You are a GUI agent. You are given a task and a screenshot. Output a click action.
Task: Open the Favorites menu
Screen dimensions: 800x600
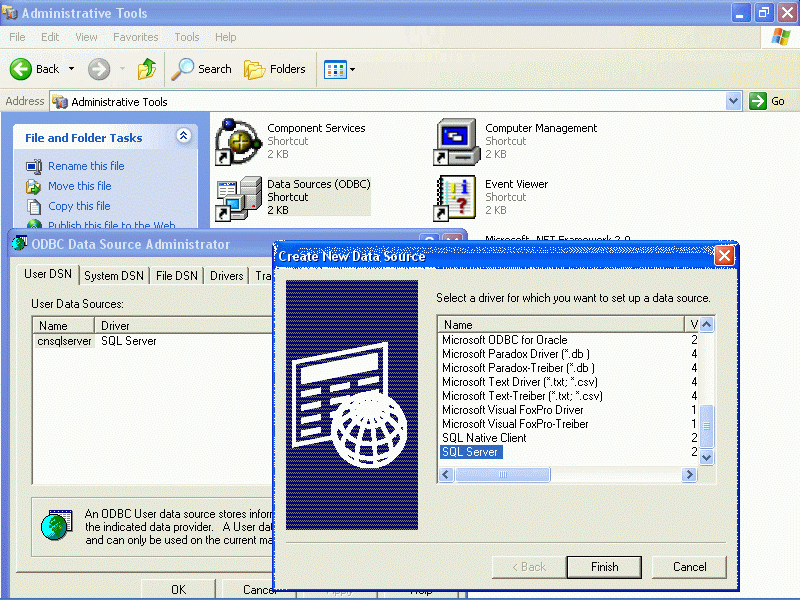pyautogui.click(x=136, y=37)
